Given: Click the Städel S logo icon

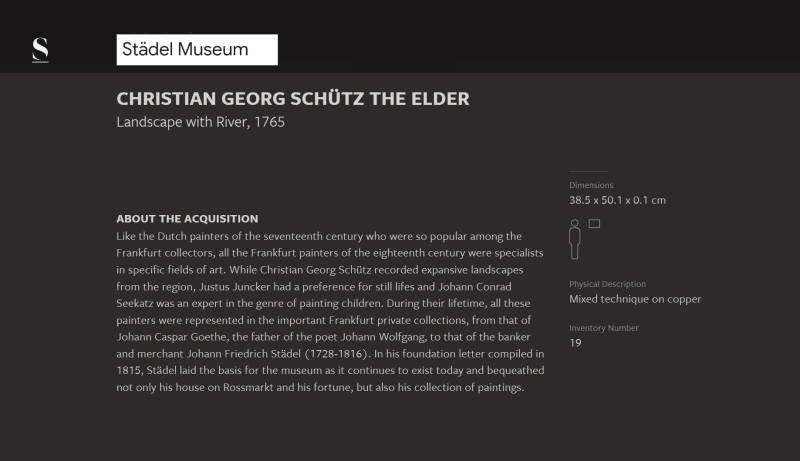Looking at the screenshot, I should (x=40, y=50).
